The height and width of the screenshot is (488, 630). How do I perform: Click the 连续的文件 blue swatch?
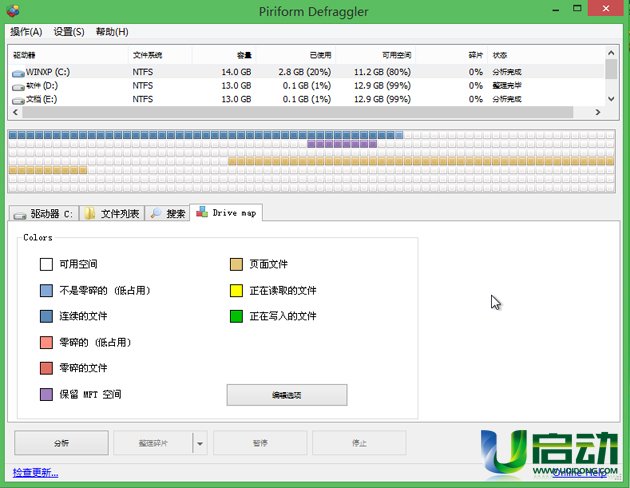click(46, 316)
